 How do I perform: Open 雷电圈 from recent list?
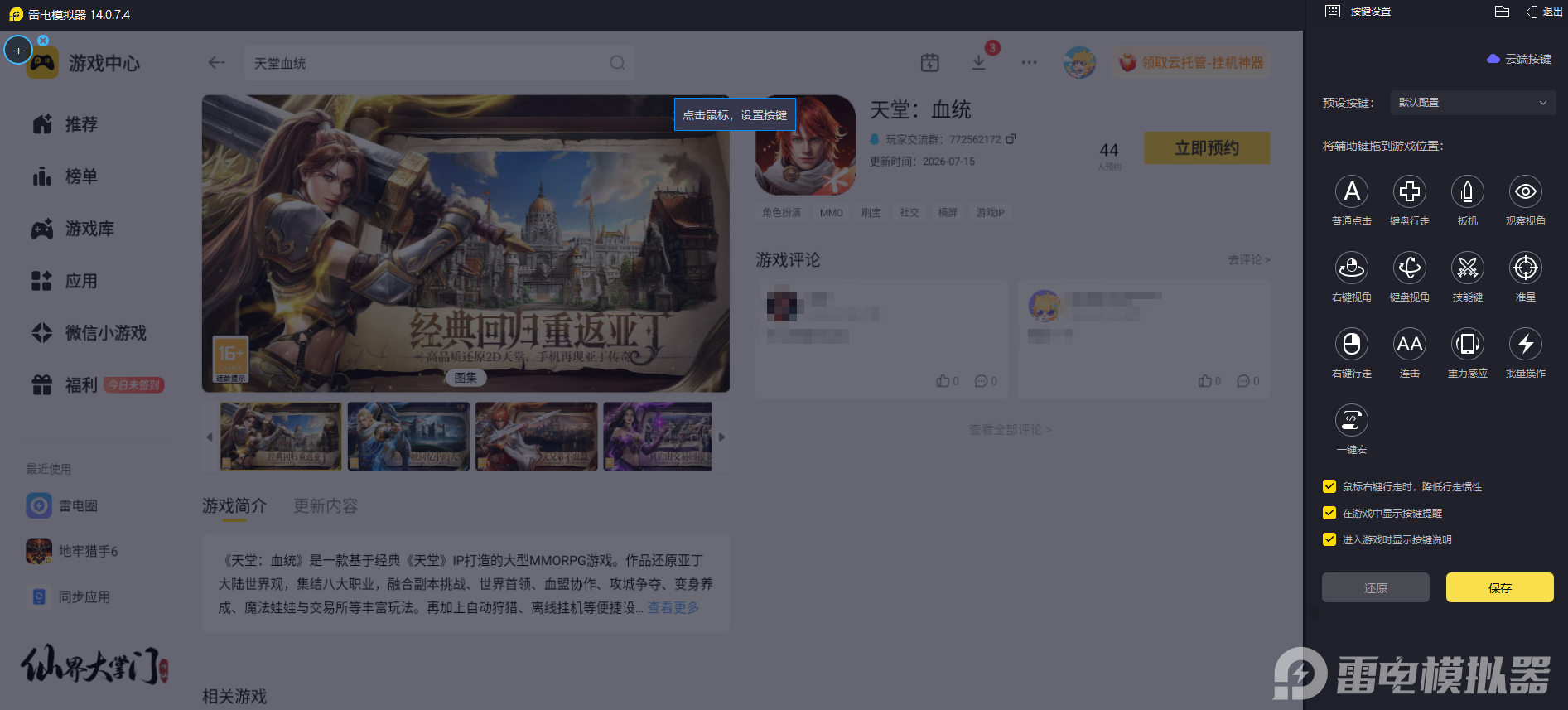click(x=62, y=505)
